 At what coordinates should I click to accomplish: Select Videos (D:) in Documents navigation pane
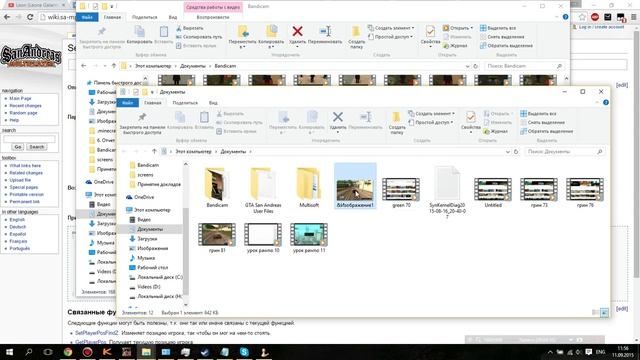tap(149, 287)
